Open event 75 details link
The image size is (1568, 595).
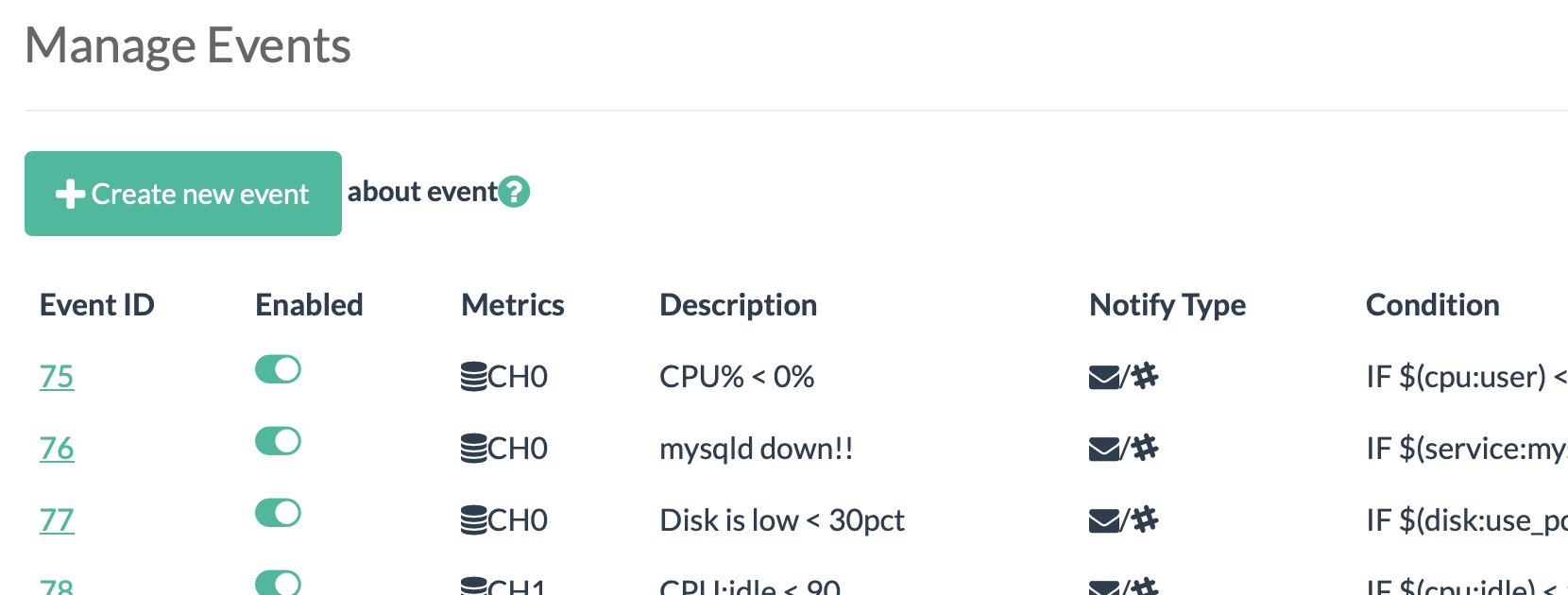57,376
